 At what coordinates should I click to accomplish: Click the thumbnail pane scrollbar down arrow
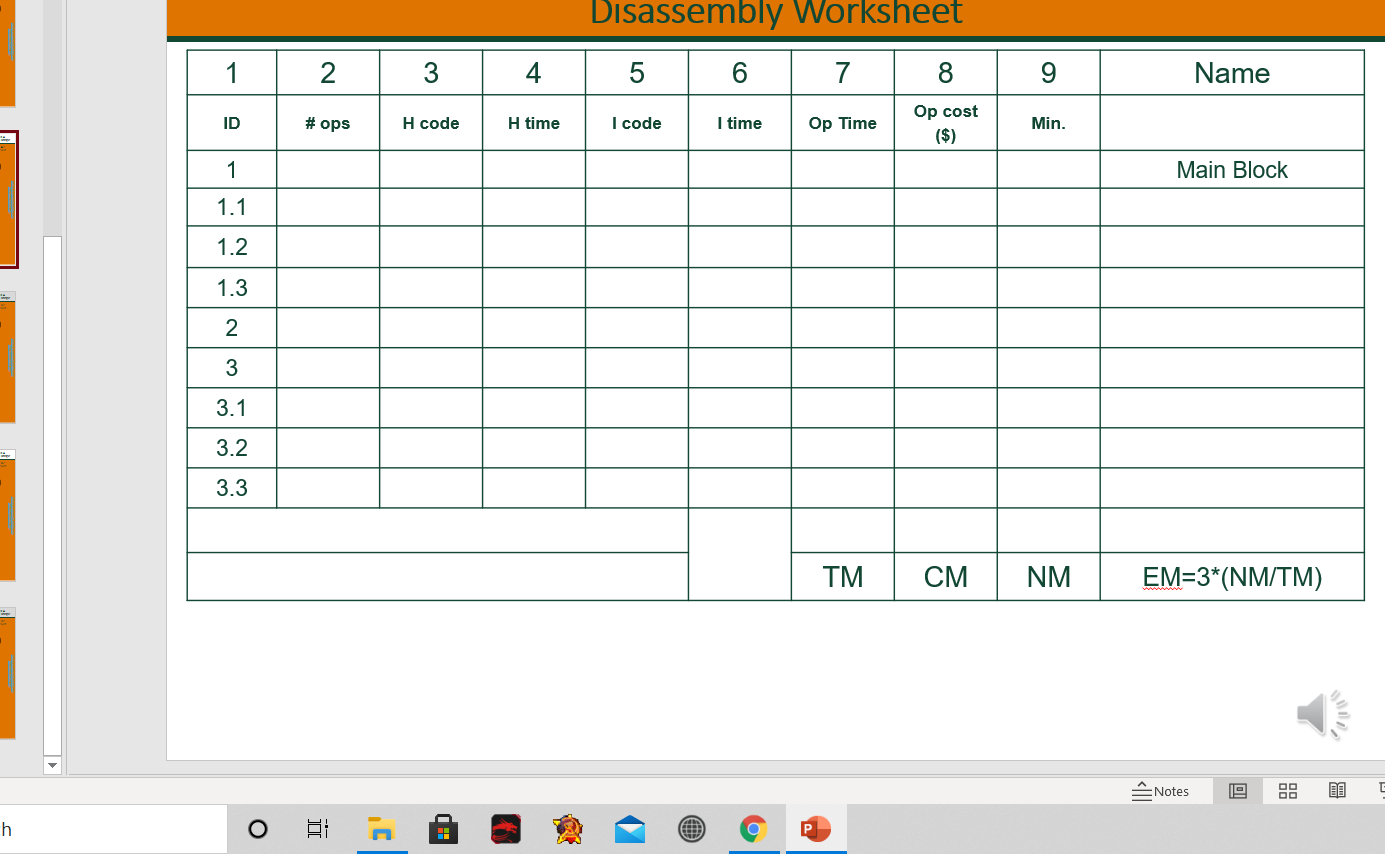(x=52, y=765)
